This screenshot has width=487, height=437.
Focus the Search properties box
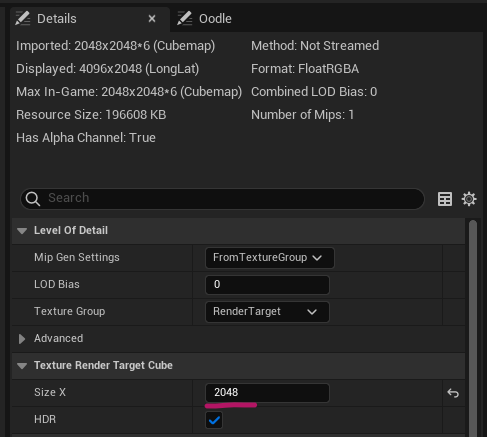[222, 199]
